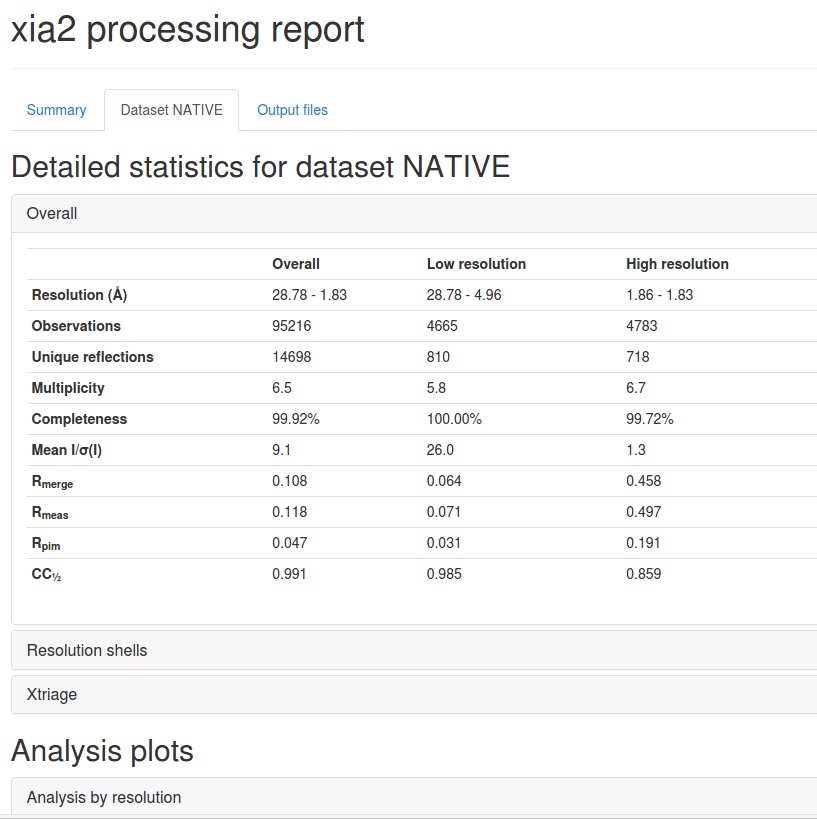
Task: Click the xia2 processing report title
Action: (x=188, y=30)
